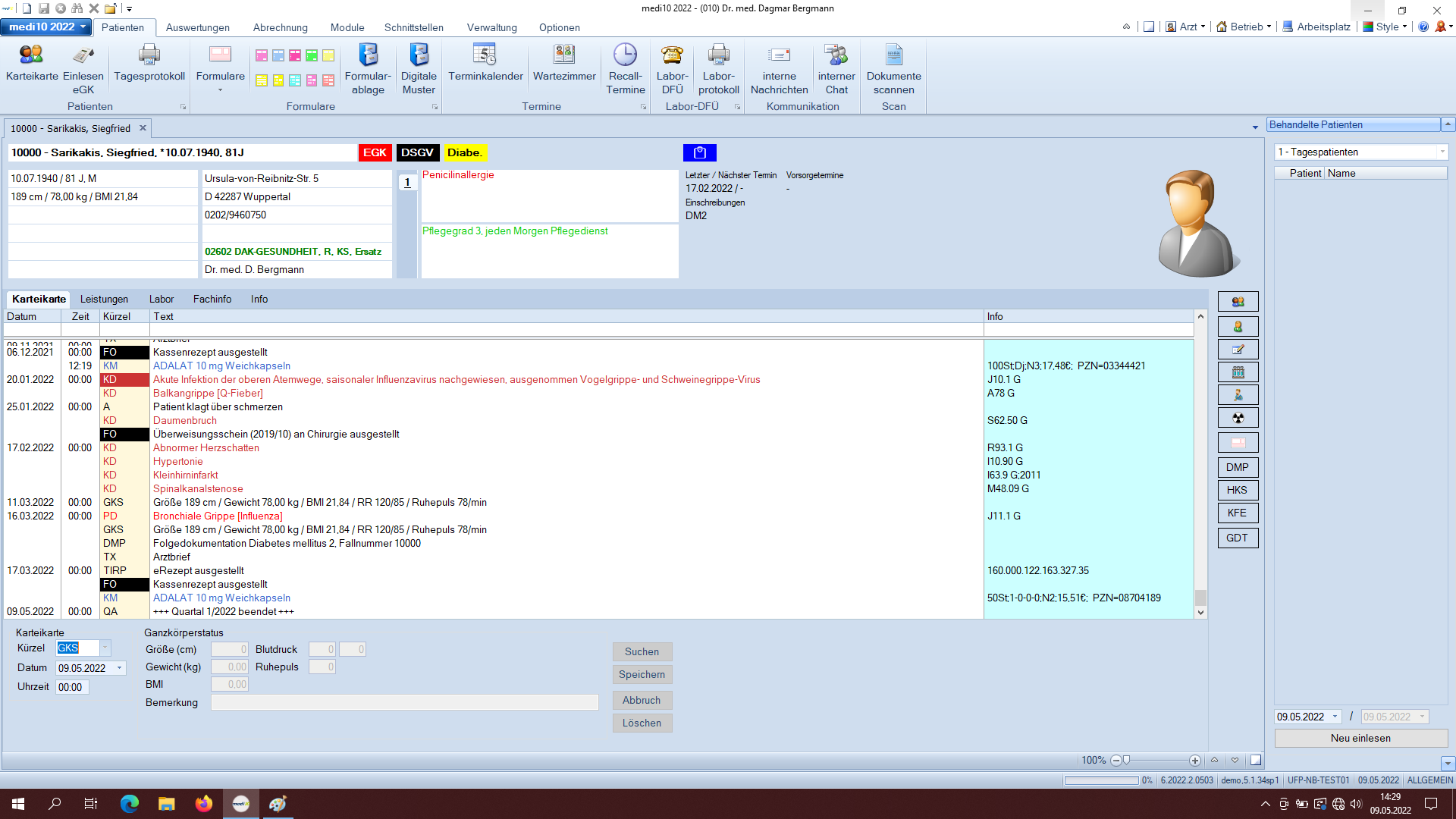Click blue clipboard icon beside Diabe. tag
The width and height of the screenshot is (1456, 819).
click(699, 153)
